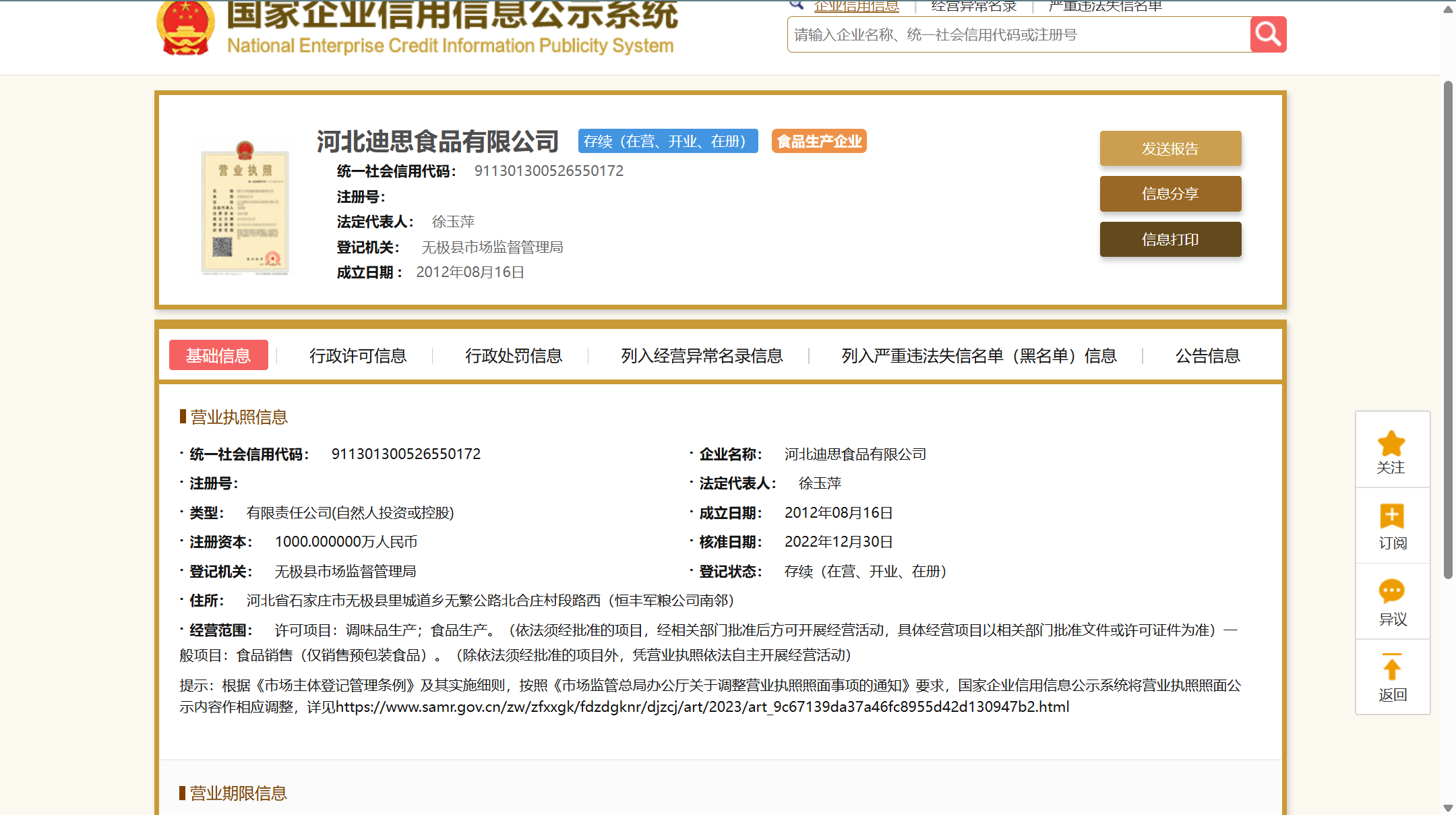Switch to the 行政许可信息 tab
The image size is (1456, 815).
358,355
